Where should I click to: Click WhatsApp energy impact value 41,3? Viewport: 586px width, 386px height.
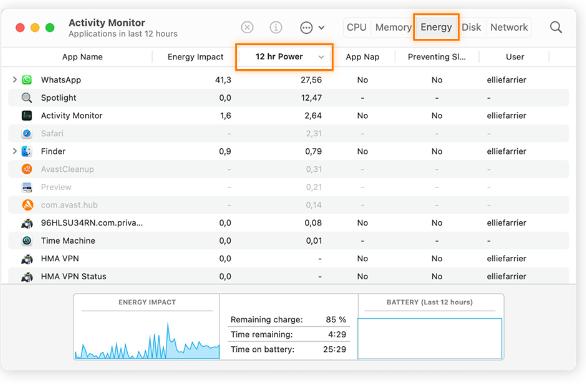[x=223, y=80]
